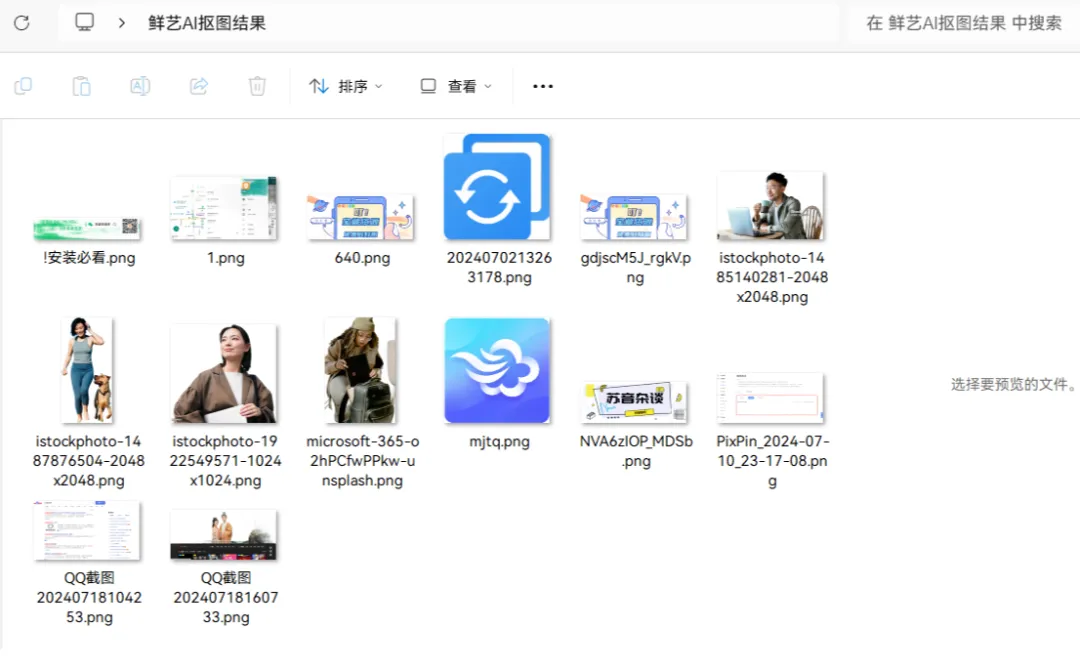1080x671 pixels.
Task: Click the Rename icon in toolbar
Action: 140,86
